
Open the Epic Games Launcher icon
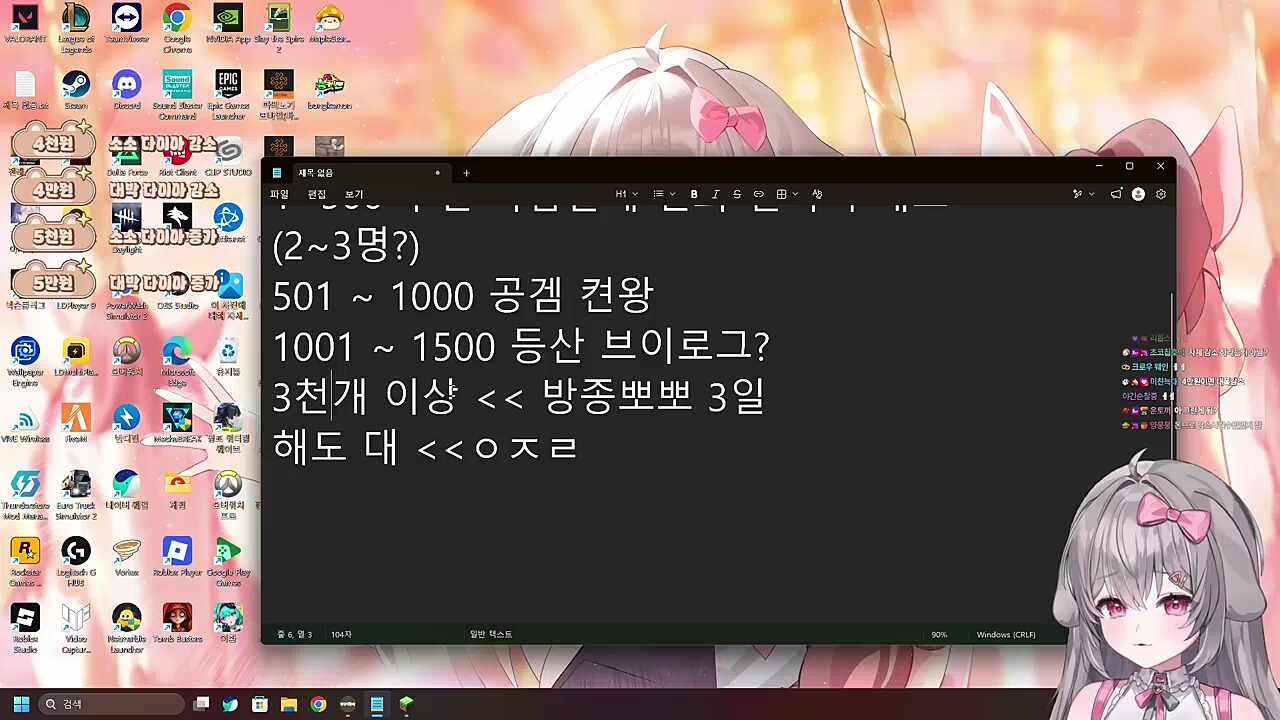coord(228,95)
